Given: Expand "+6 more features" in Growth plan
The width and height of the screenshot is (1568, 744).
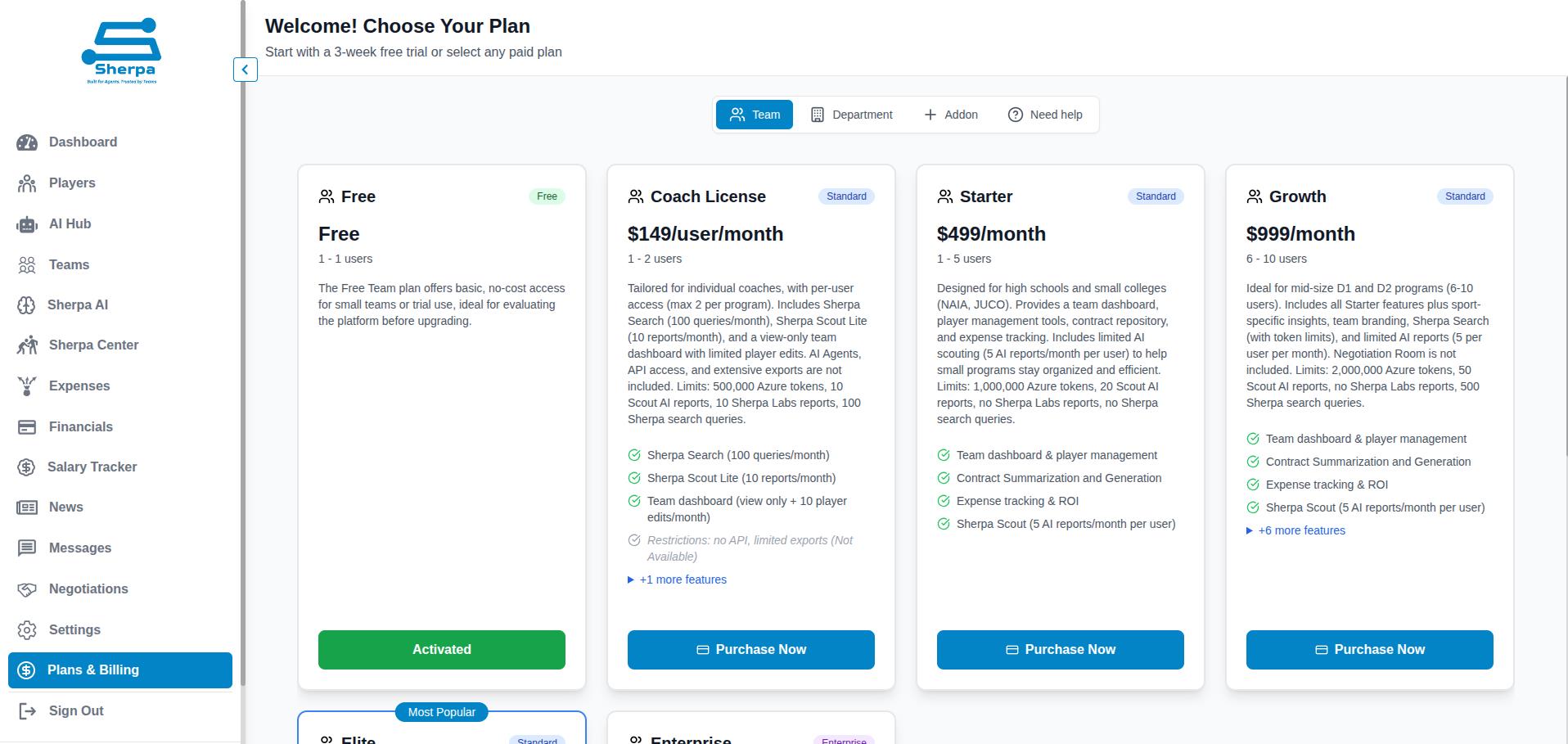Looking at the screenshot, I should coord(1301,530).
